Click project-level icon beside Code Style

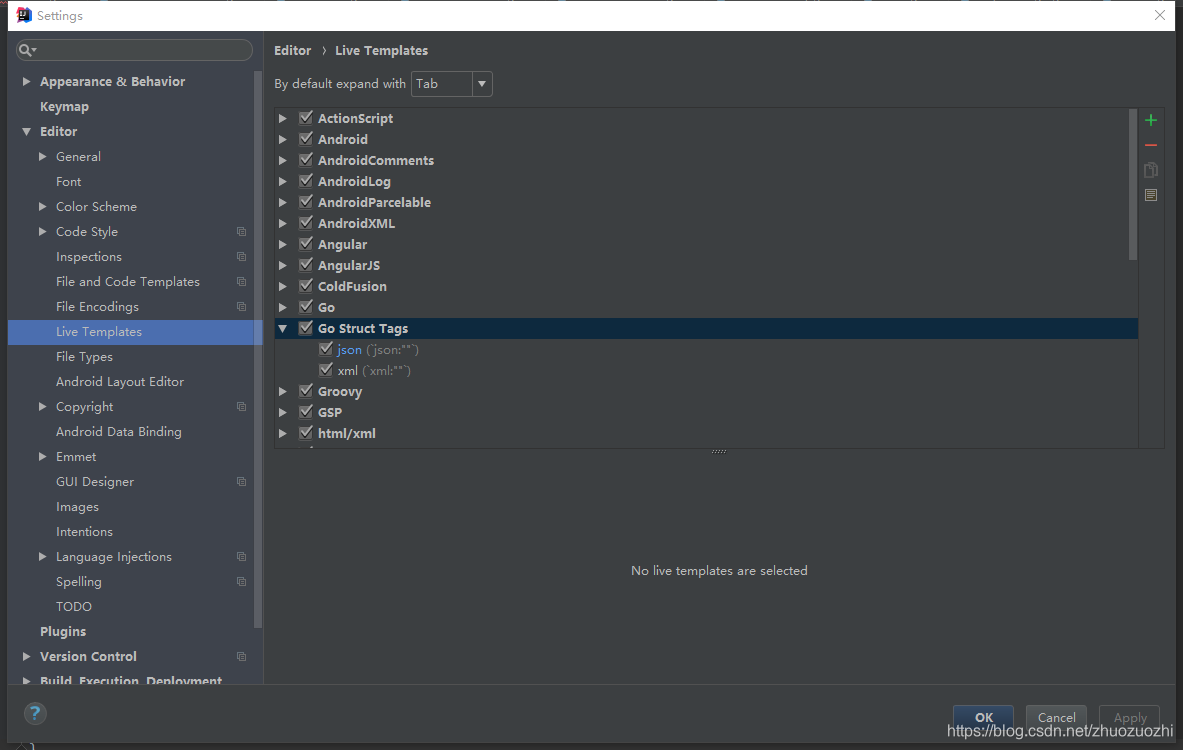(241, 232)
